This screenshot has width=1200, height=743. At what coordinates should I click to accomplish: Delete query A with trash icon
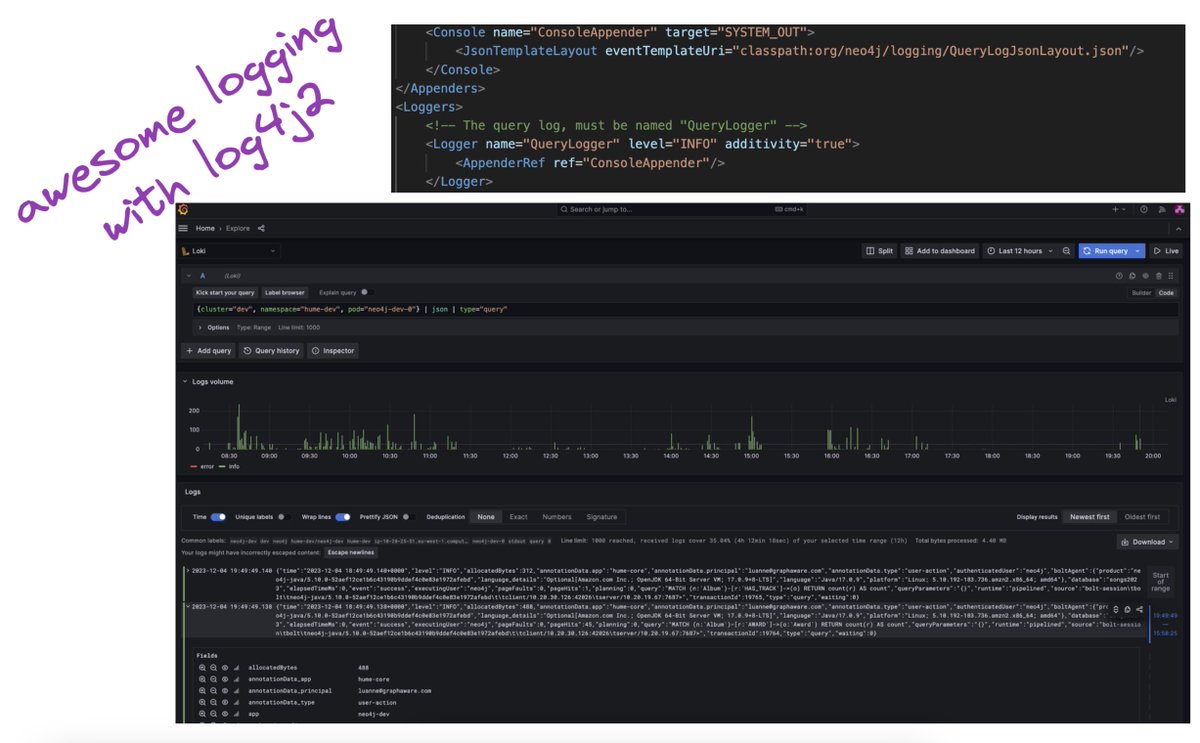point(1158,275)
